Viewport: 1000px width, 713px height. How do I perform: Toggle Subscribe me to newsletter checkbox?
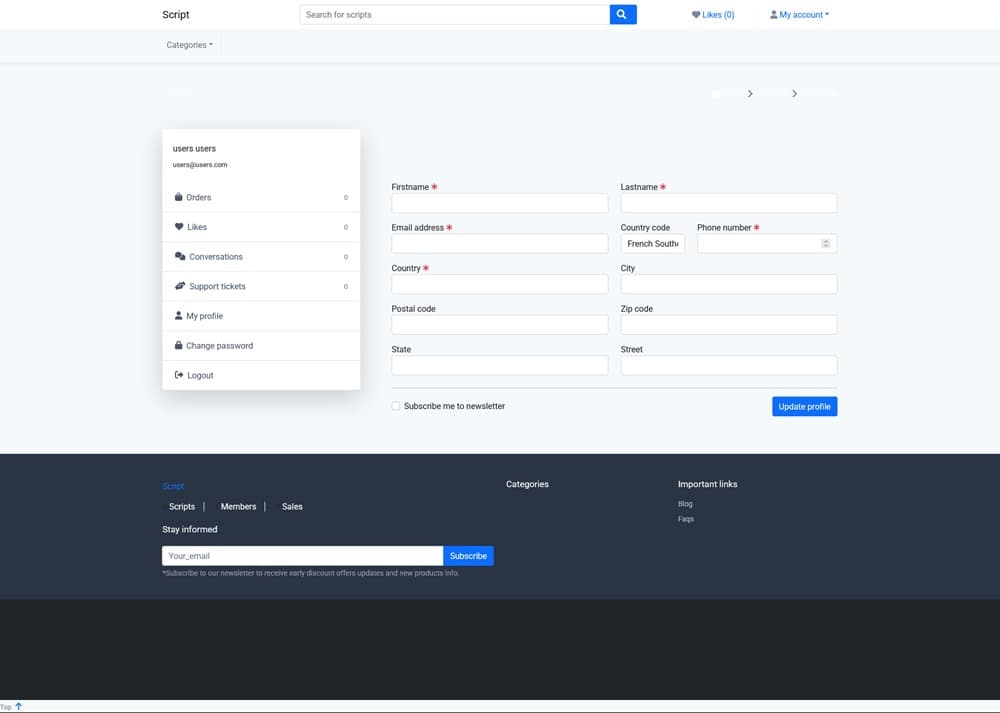(396, 406)
